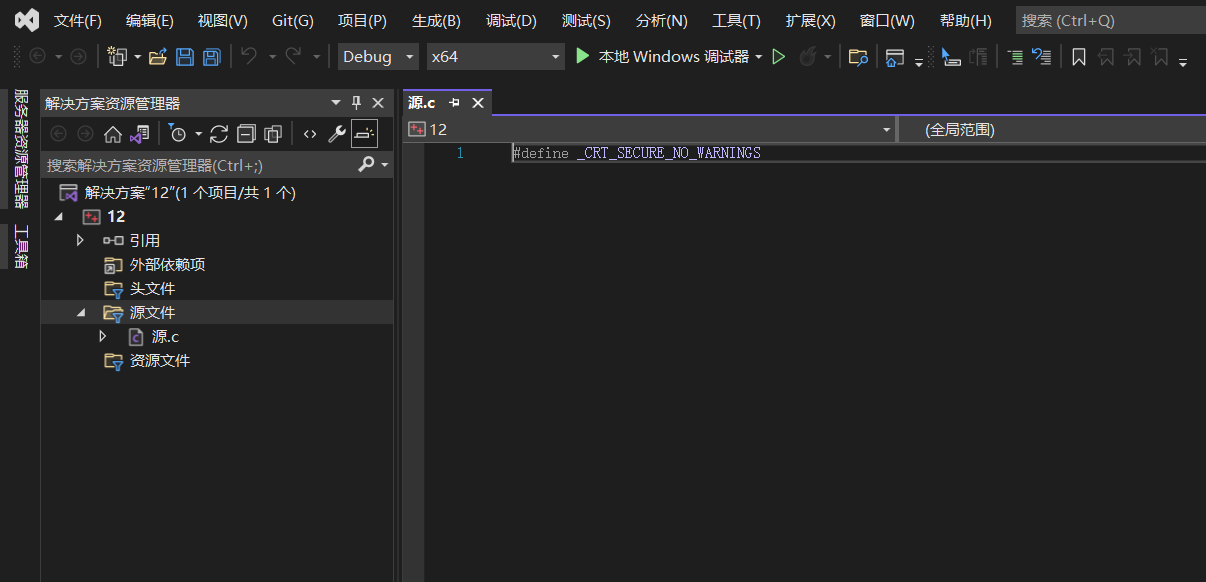Click the Home icon in Solution Explorer
This screenshot has width=1206, height=582.
(x=112, y=133)
